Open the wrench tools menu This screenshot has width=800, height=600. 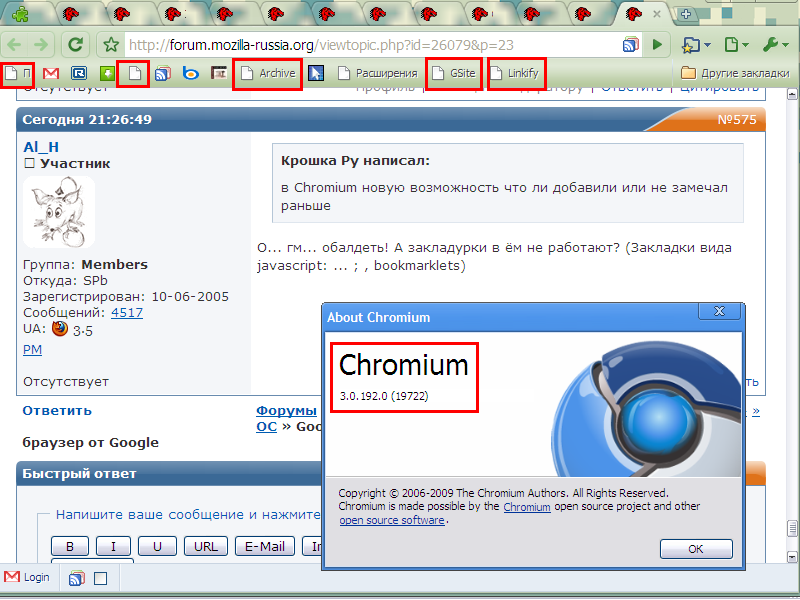(x=776, y=45)
